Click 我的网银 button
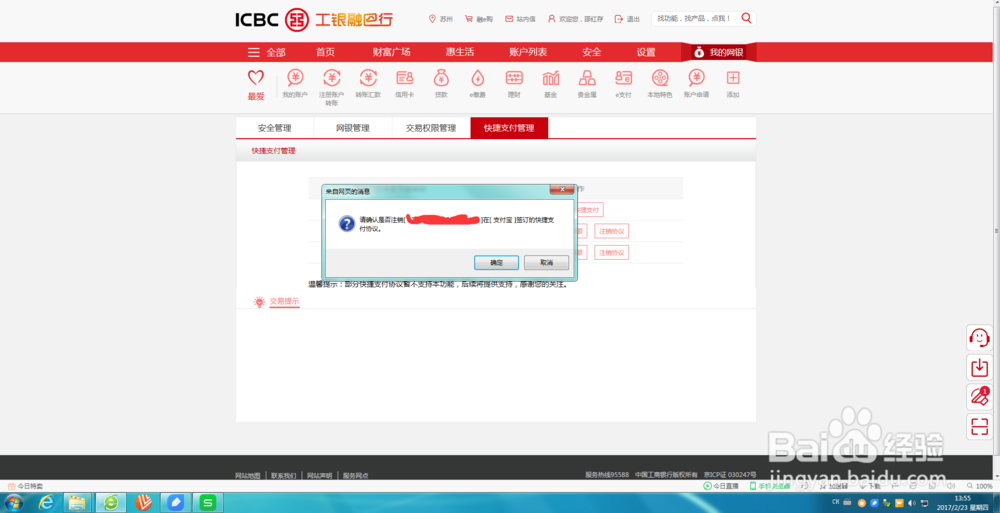Viewport: 1000px width, 513px height. [x=719, y=52]
